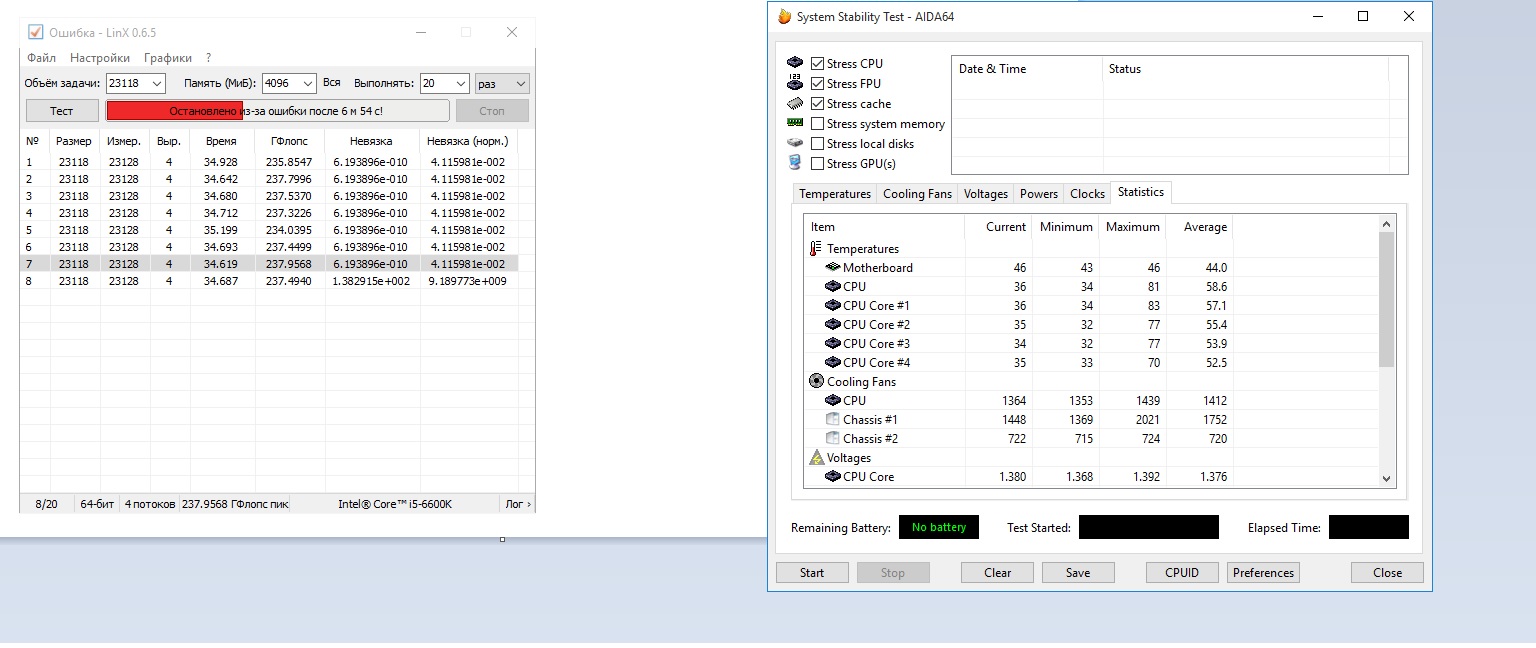This screenshot has width=1536, height=648.
Task: Click the 'No battery' indicator
Action: pos(939,527)
